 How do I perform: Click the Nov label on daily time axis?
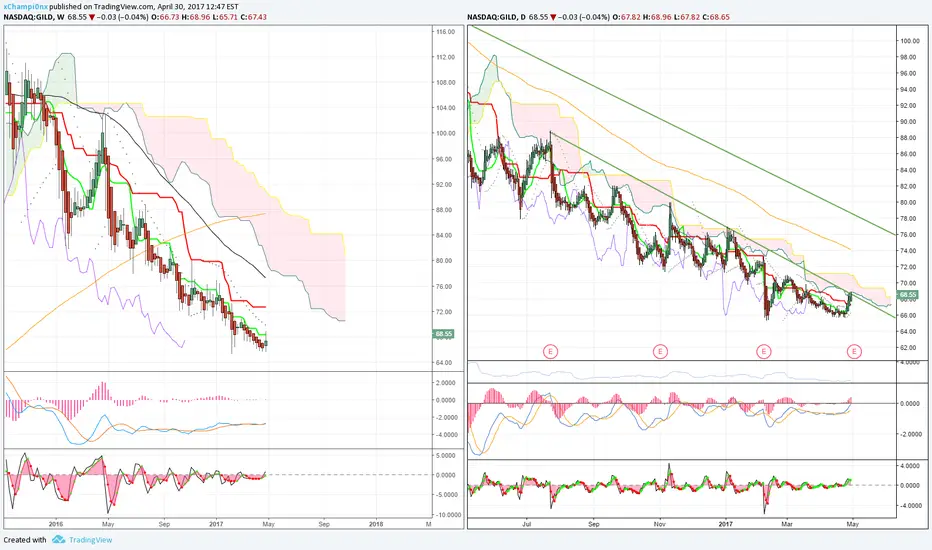(x=659, y=524)
